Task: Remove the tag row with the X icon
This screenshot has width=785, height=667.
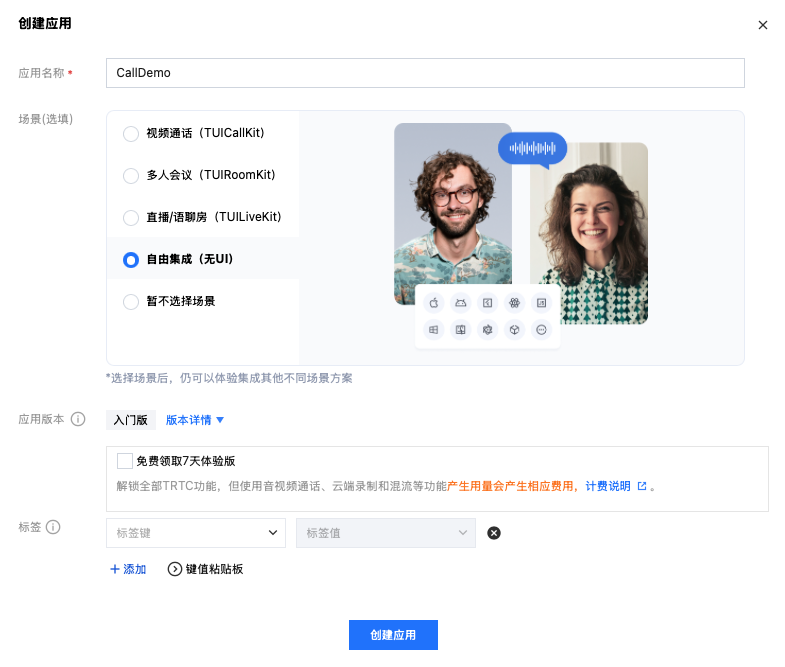Action: [x=494, y=533]
